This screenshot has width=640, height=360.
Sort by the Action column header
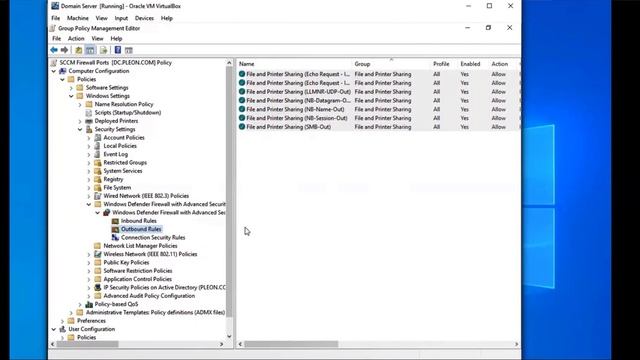coord(503,64)
